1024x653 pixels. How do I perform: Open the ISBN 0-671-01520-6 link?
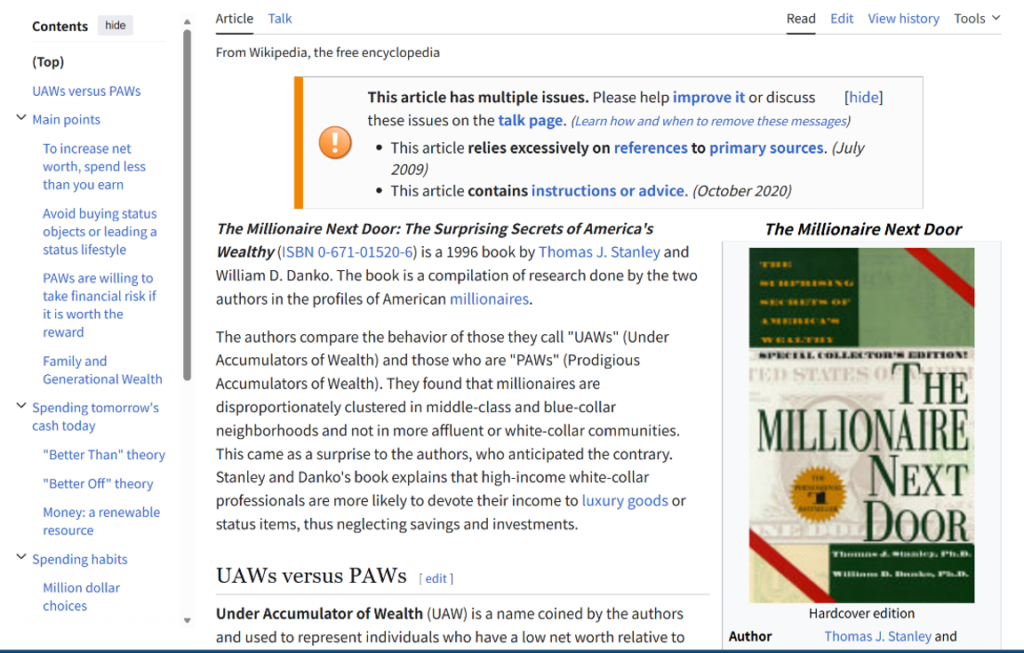coord(347,252)
